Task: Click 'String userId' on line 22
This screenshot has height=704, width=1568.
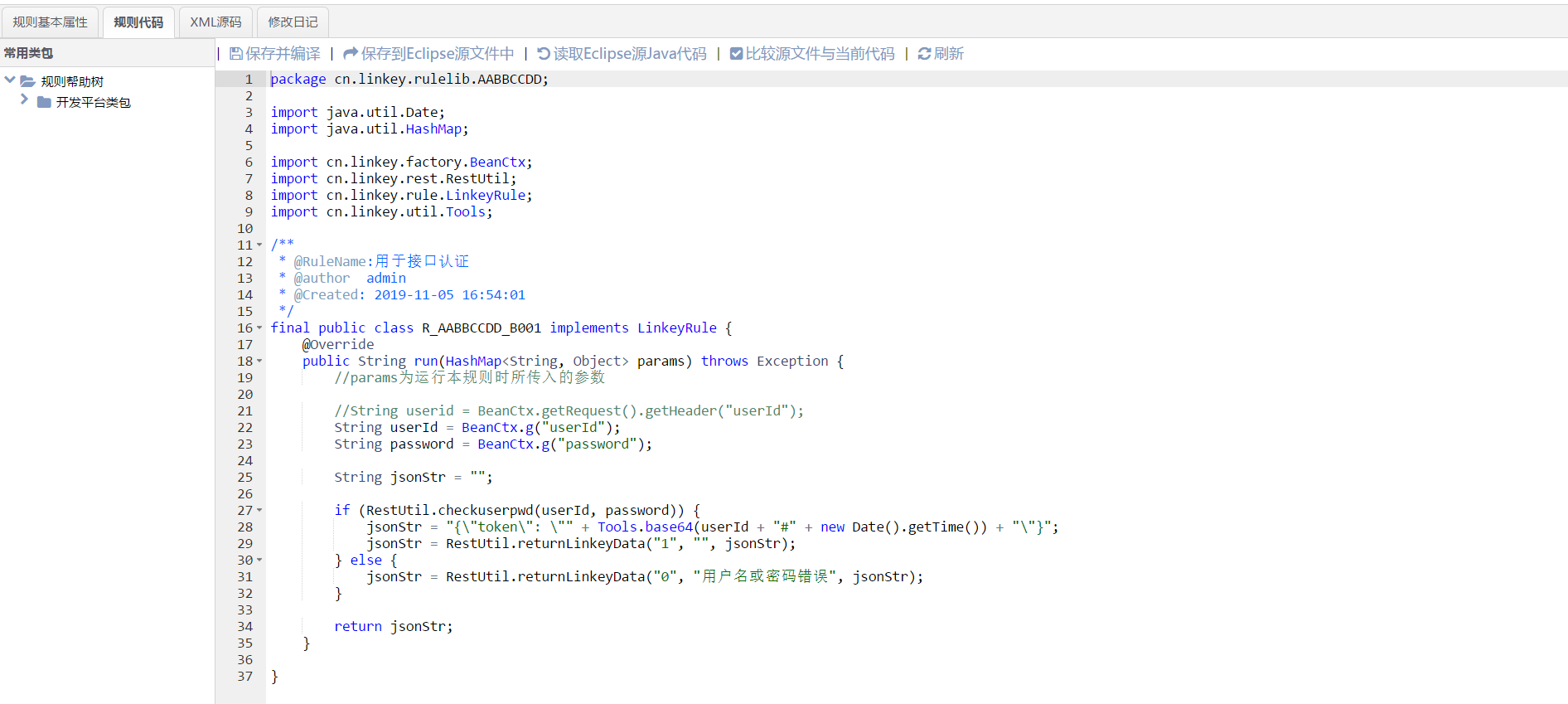Action: (386, 428)
